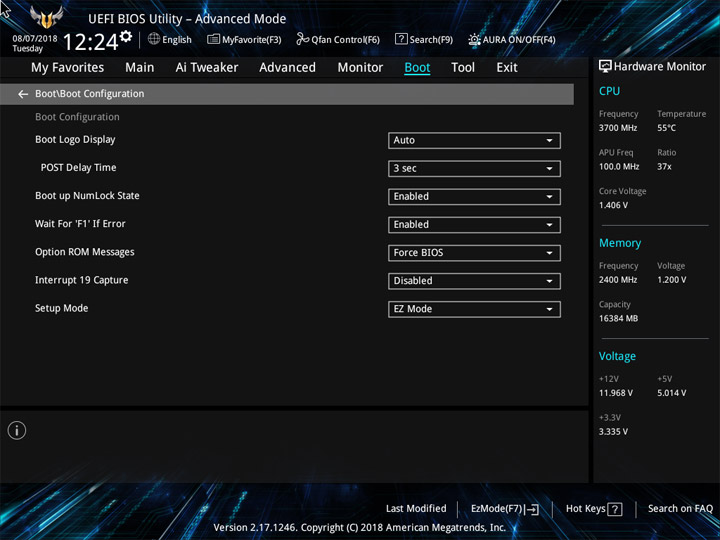The height and width of the screenshot is (540, 720).
Task: Open the Interrupt 19 Capture dropdown
Action: pos(474,281)
